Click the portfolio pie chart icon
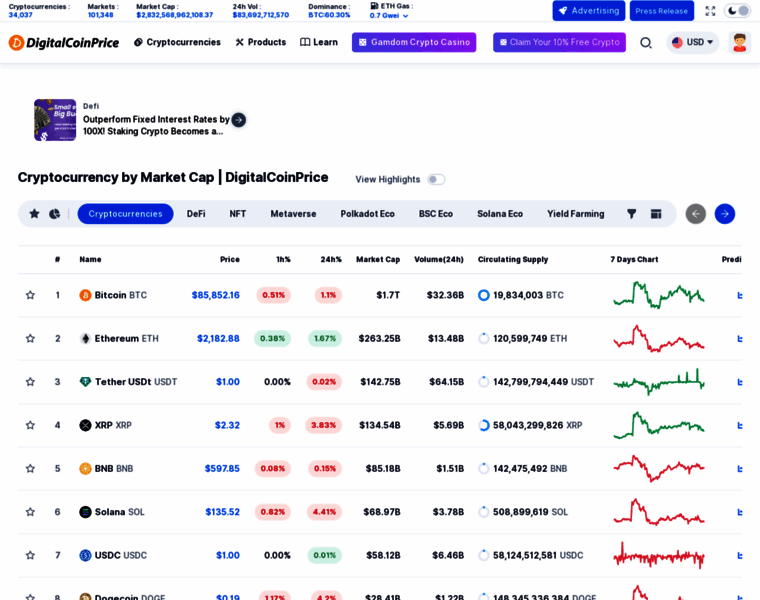760x600 pixels. point(55,214)
